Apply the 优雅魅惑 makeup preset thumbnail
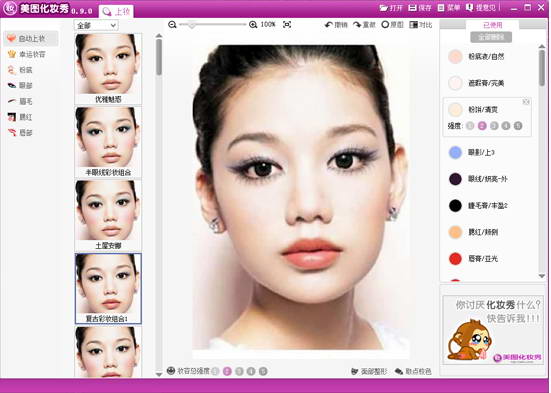This screenshot has width=551, height=393. tap(108, 69)
